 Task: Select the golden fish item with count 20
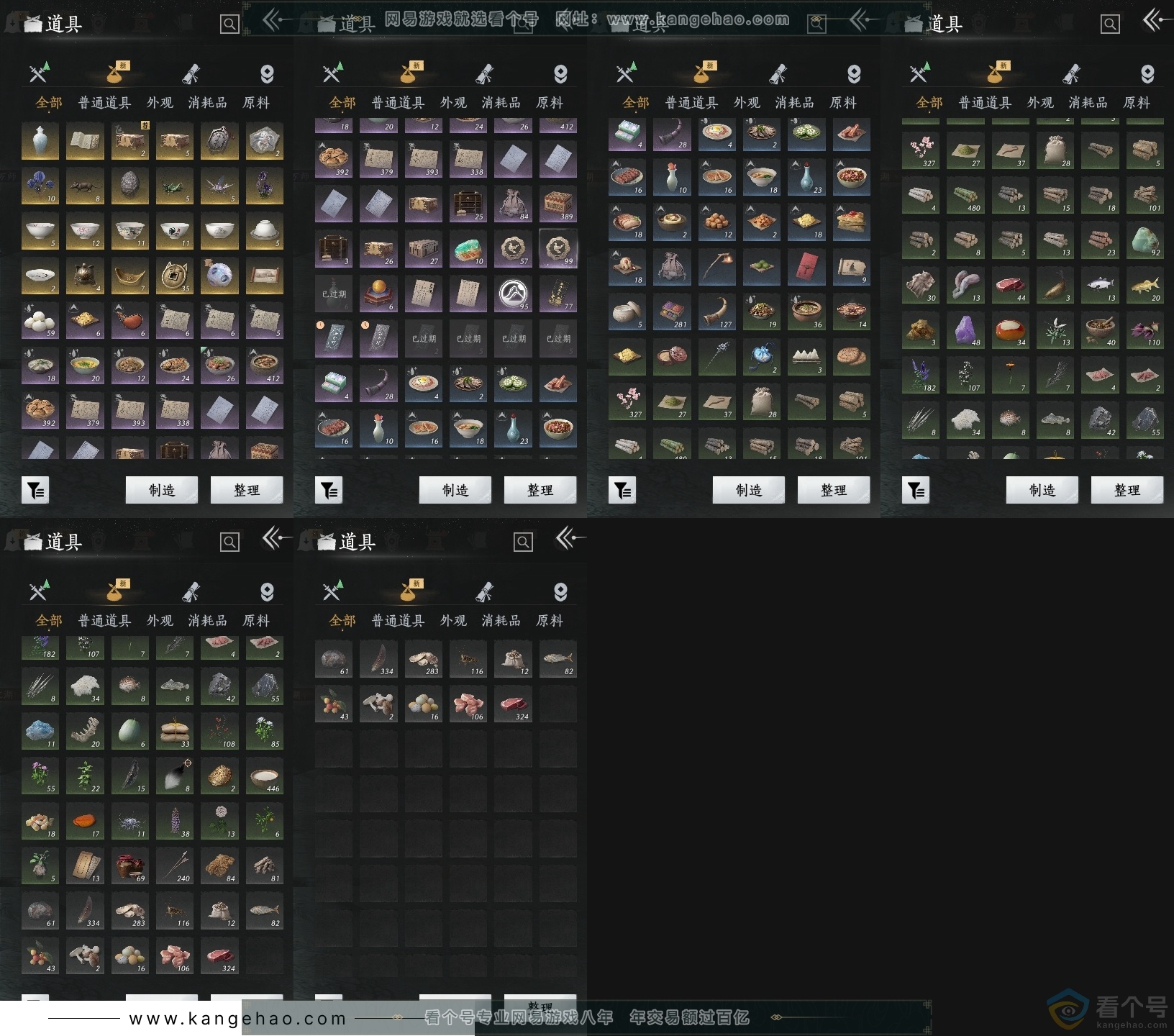click(x=1145, y=285)
